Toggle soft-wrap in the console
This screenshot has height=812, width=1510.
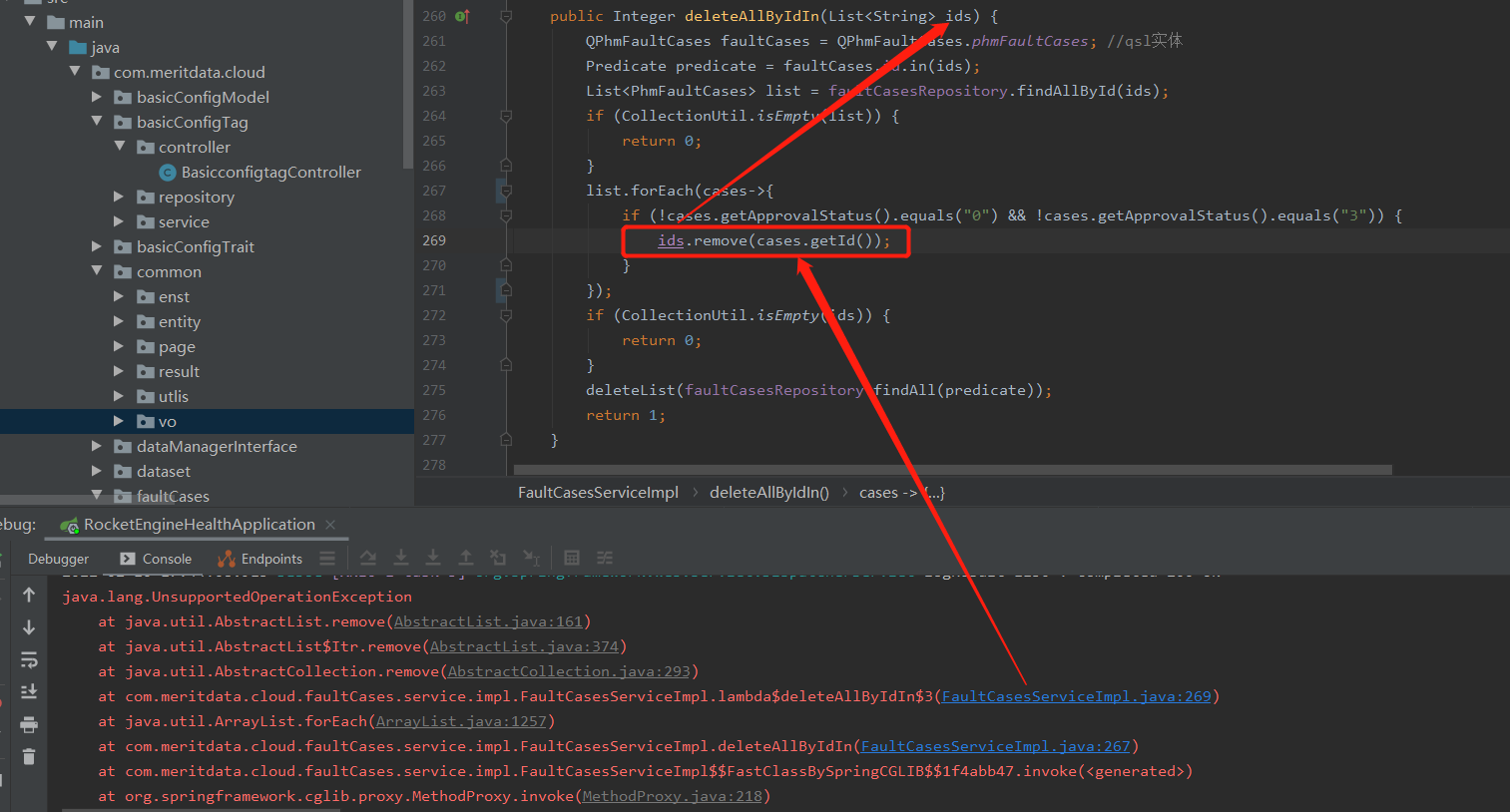coord(29,659)
